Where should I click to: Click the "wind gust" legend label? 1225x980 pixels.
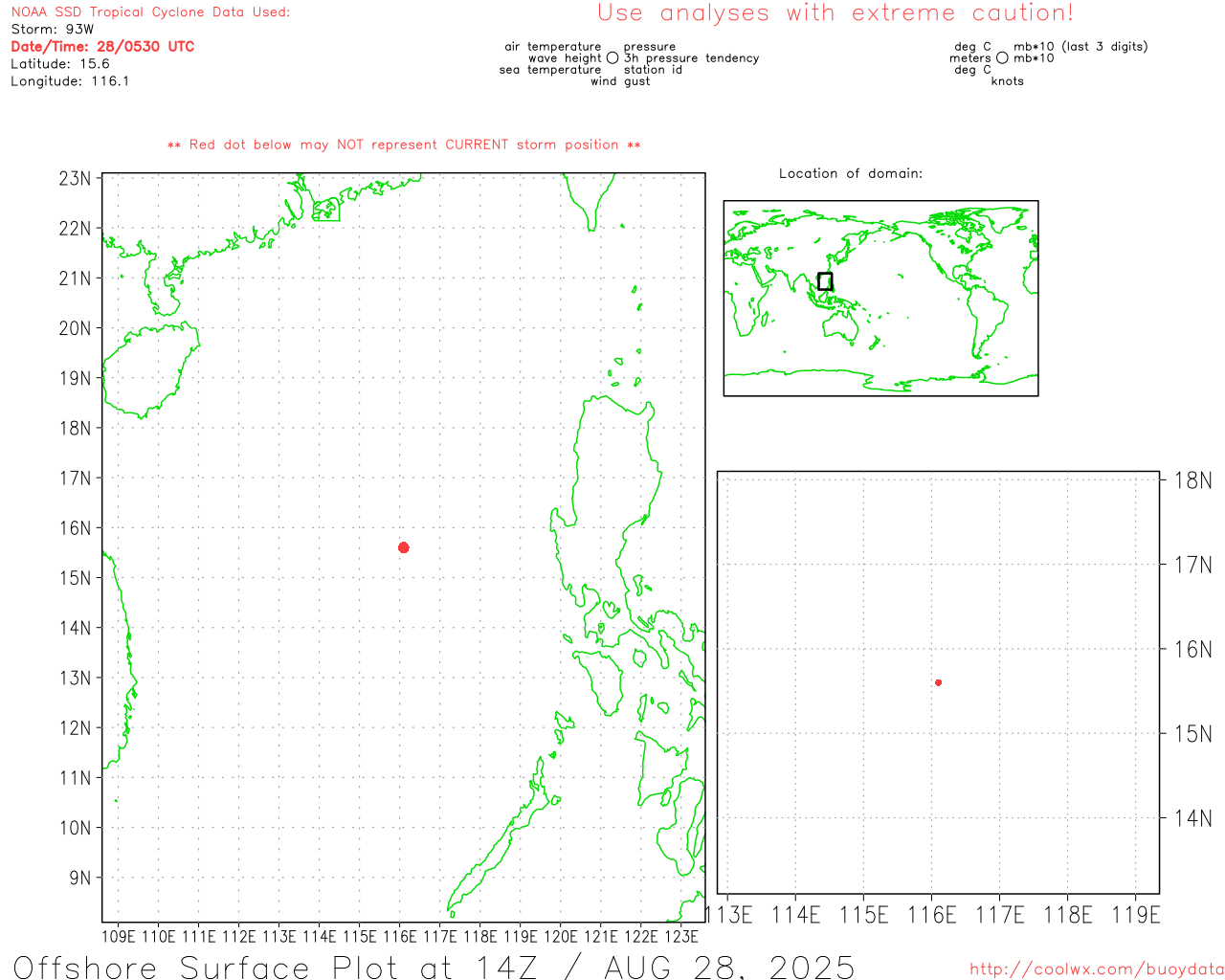[x=620, y=81]
